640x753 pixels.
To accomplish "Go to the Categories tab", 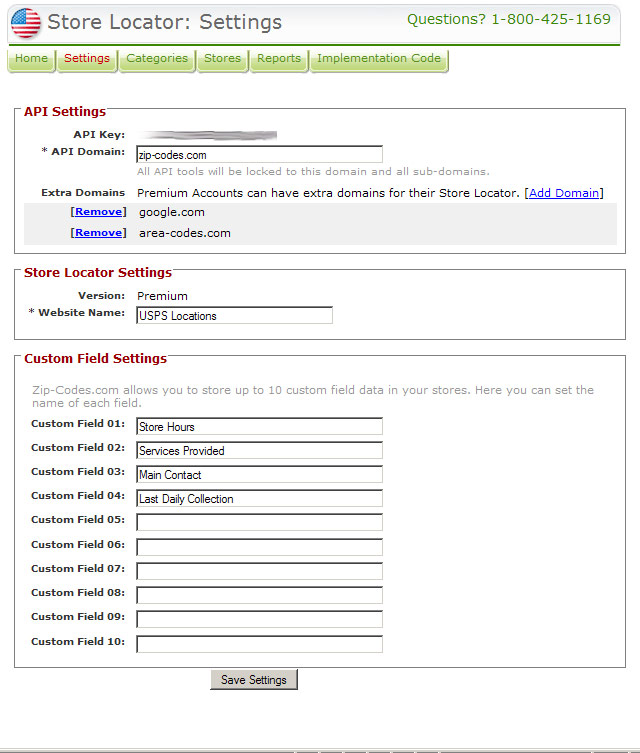I will (x=157, y=60).
